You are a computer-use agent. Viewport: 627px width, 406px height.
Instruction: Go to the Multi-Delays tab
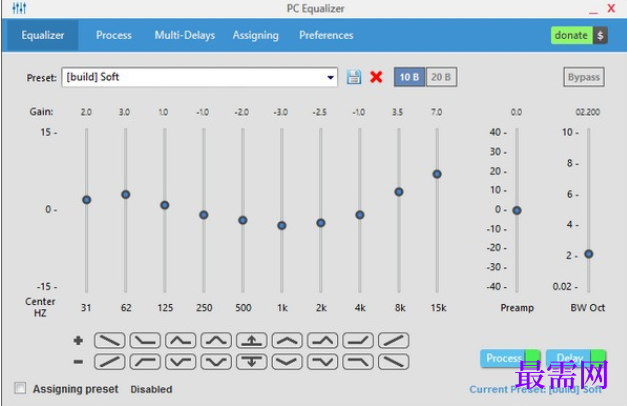(185, 35)
